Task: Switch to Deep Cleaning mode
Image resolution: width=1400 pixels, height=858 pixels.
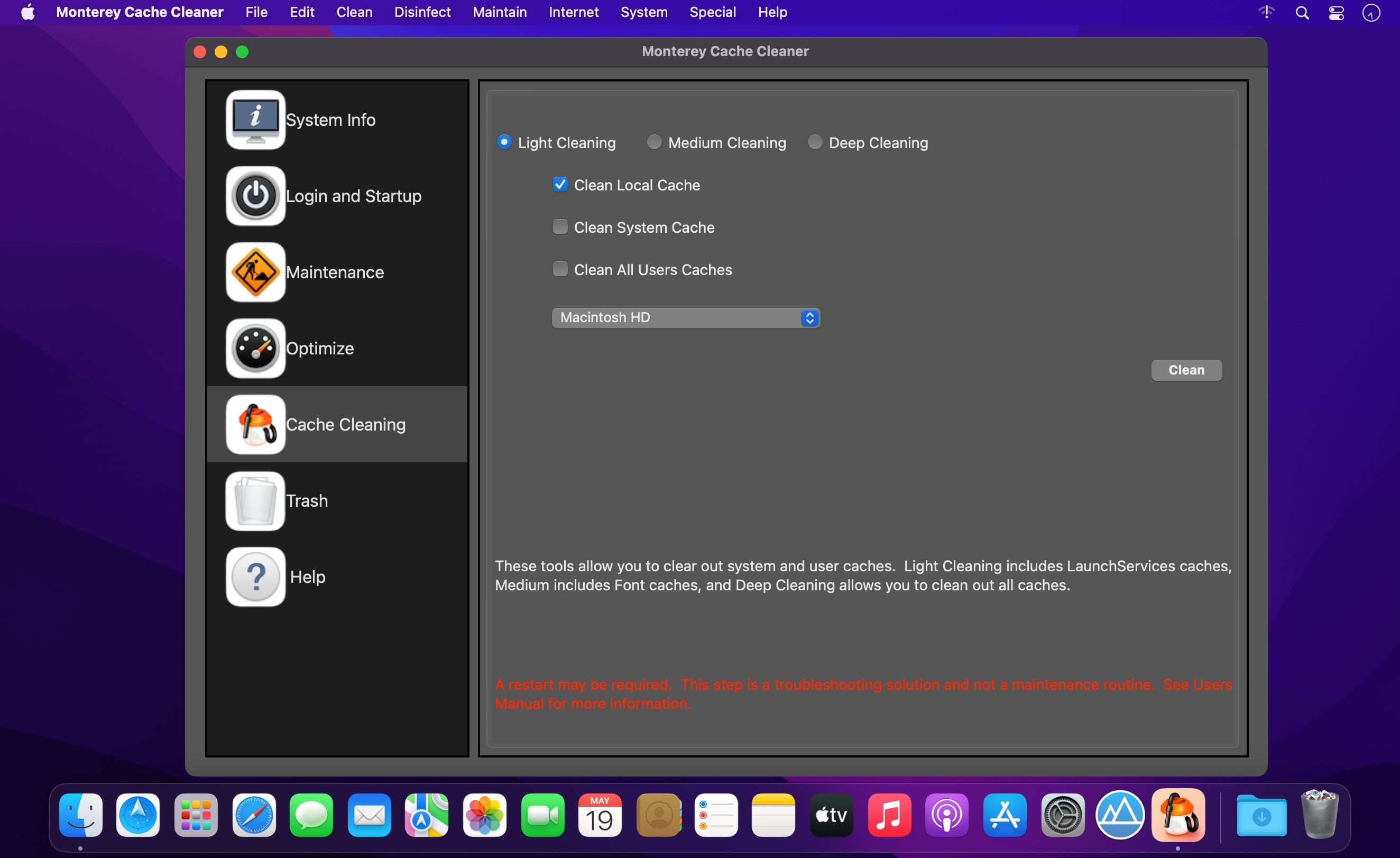Action: click(x=815, y=142)
